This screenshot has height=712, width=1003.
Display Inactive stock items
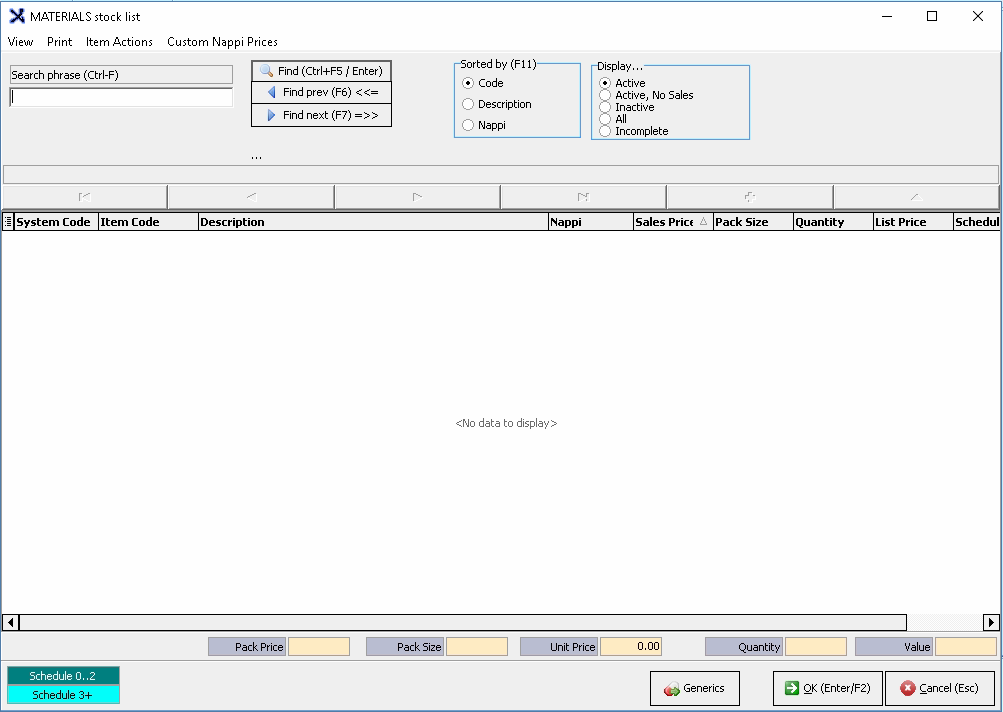[605, 107]
